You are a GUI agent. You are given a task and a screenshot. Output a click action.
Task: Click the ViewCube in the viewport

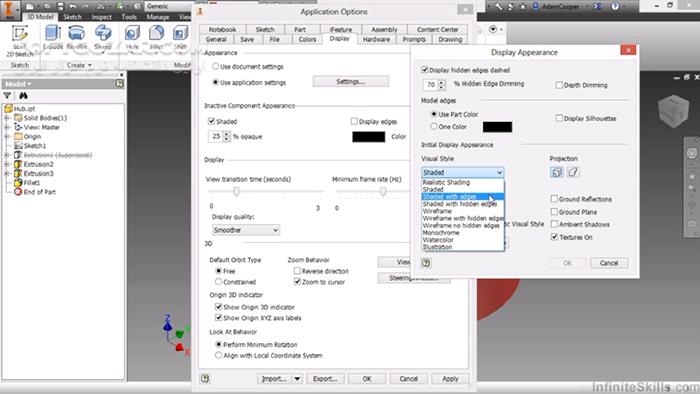click(x=673, y=110)
